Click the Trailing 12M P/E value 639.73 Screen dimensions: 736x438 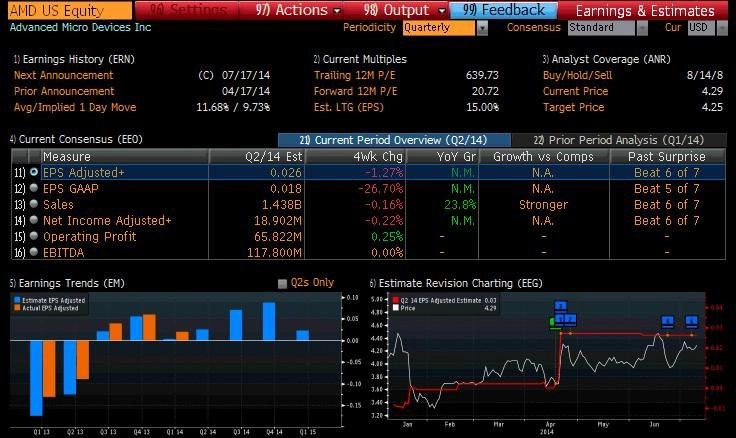coord(482,75)
